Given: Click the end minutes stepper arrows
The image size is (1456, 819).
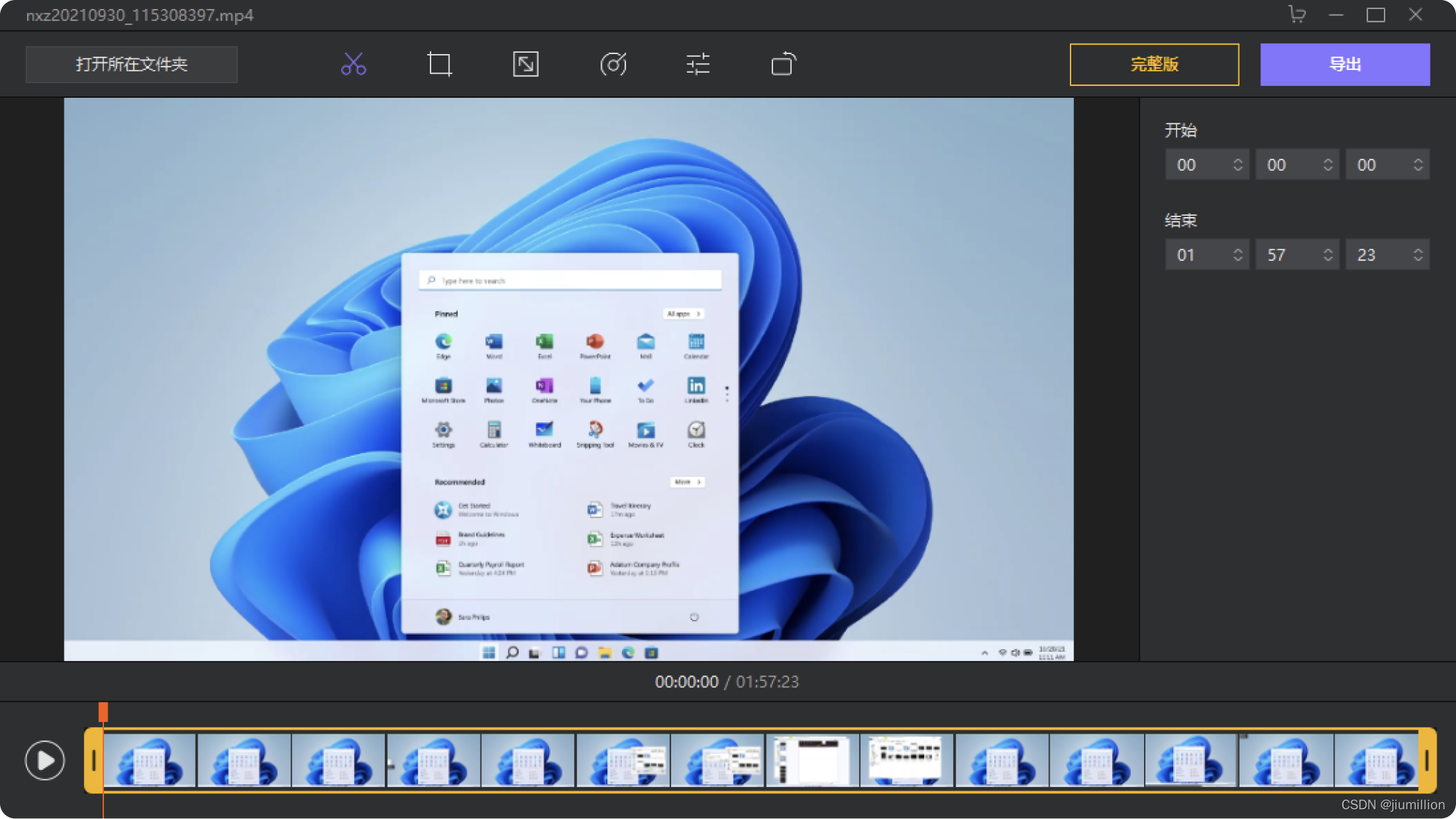Looking at the screenshot, I should pos(1328,255).
